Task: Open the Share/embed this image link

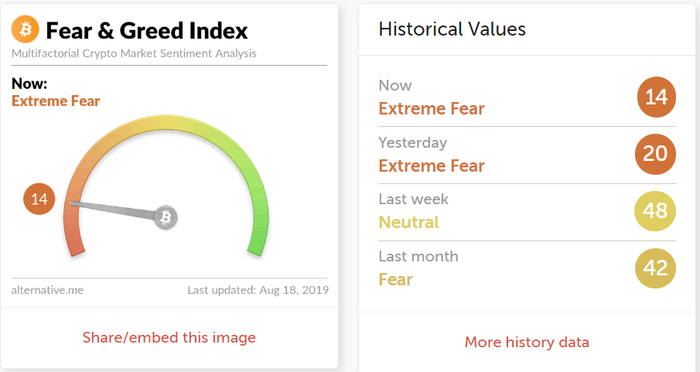Action: 169,338
